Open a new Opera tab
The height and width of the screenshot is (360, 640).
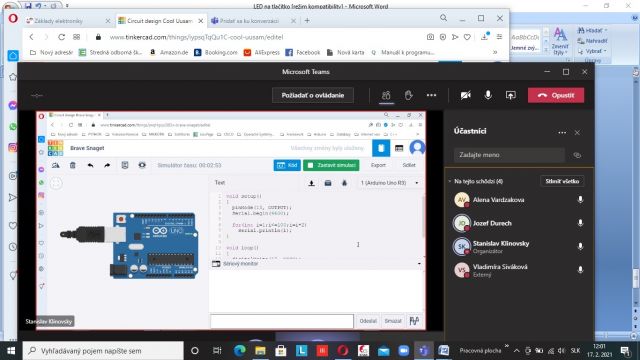point(307,20)
